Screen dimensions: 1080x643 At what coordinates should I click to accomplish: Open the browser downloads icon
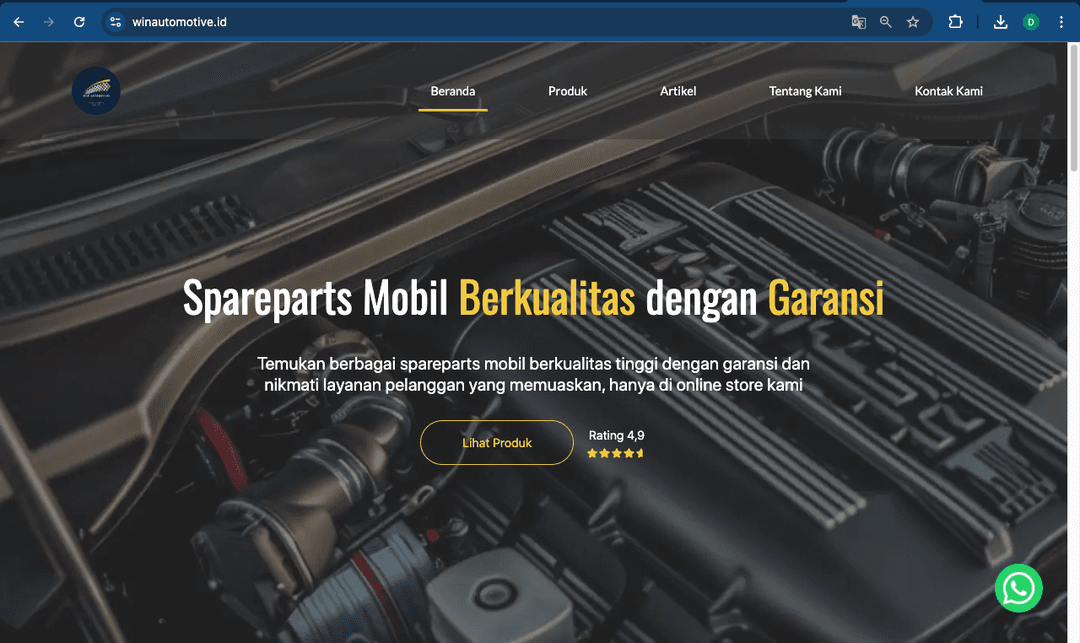tap(1001, 22)
